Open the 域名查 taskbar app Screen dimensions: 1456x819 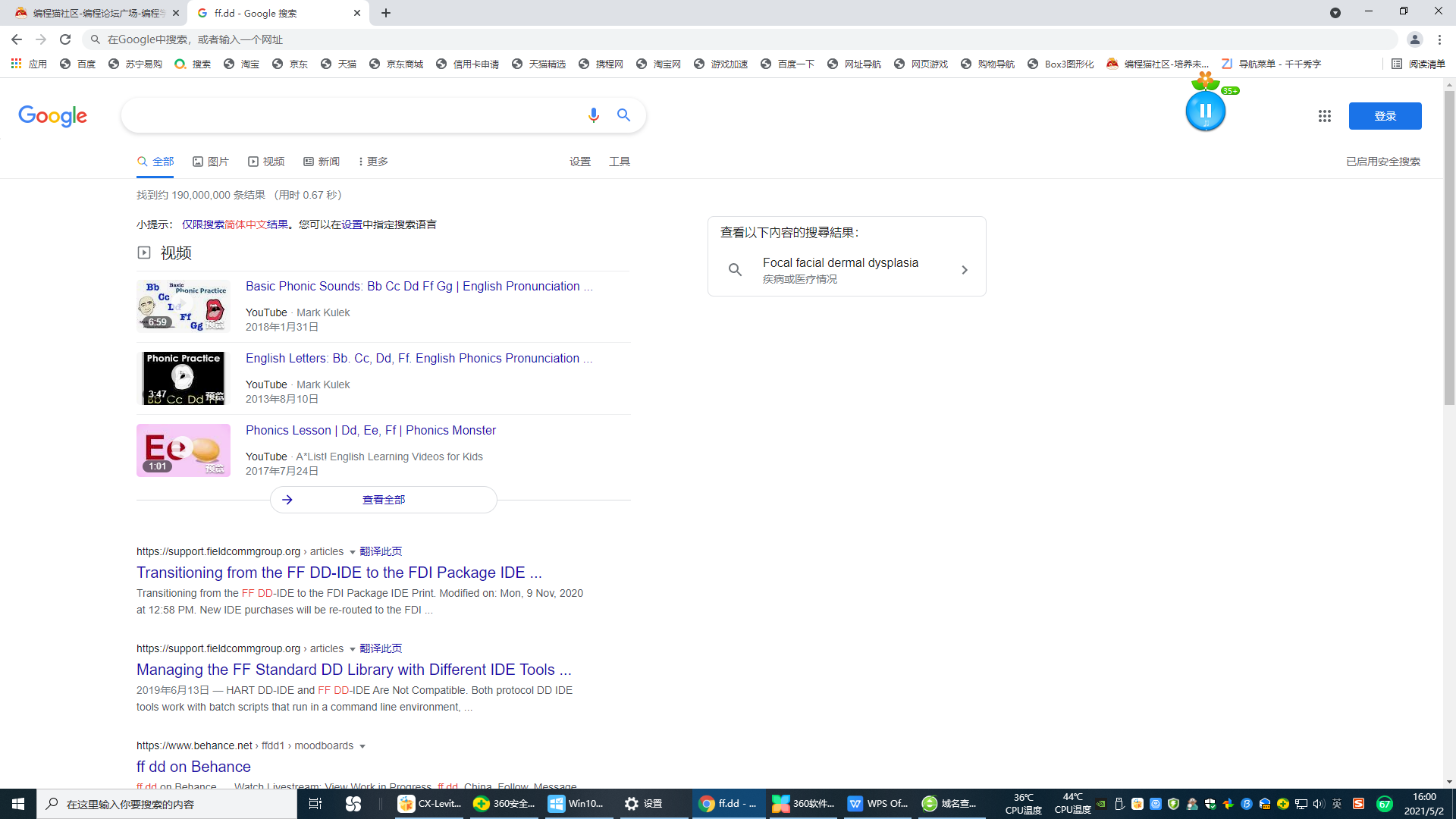[x=951, y=804]
